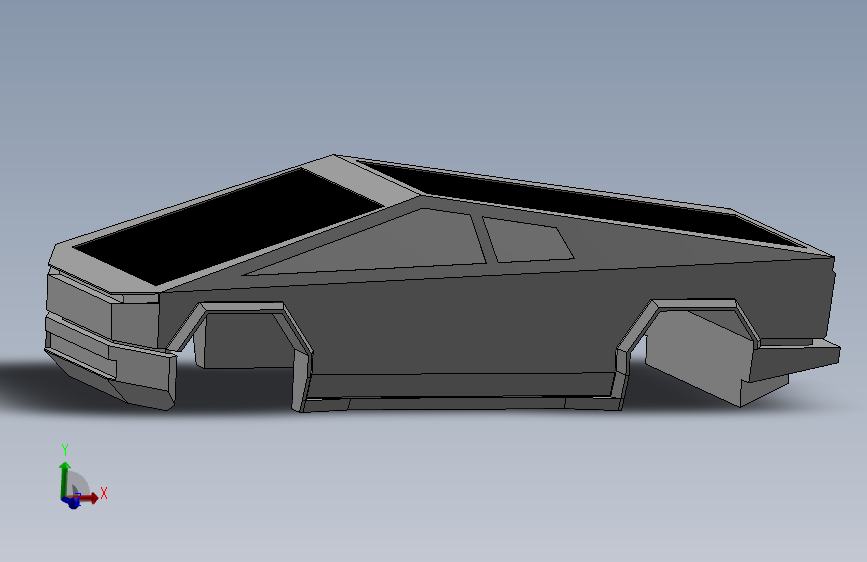Select the front wheel arch trim
Screen dimensions: 867x562
(x=243, y=308)
